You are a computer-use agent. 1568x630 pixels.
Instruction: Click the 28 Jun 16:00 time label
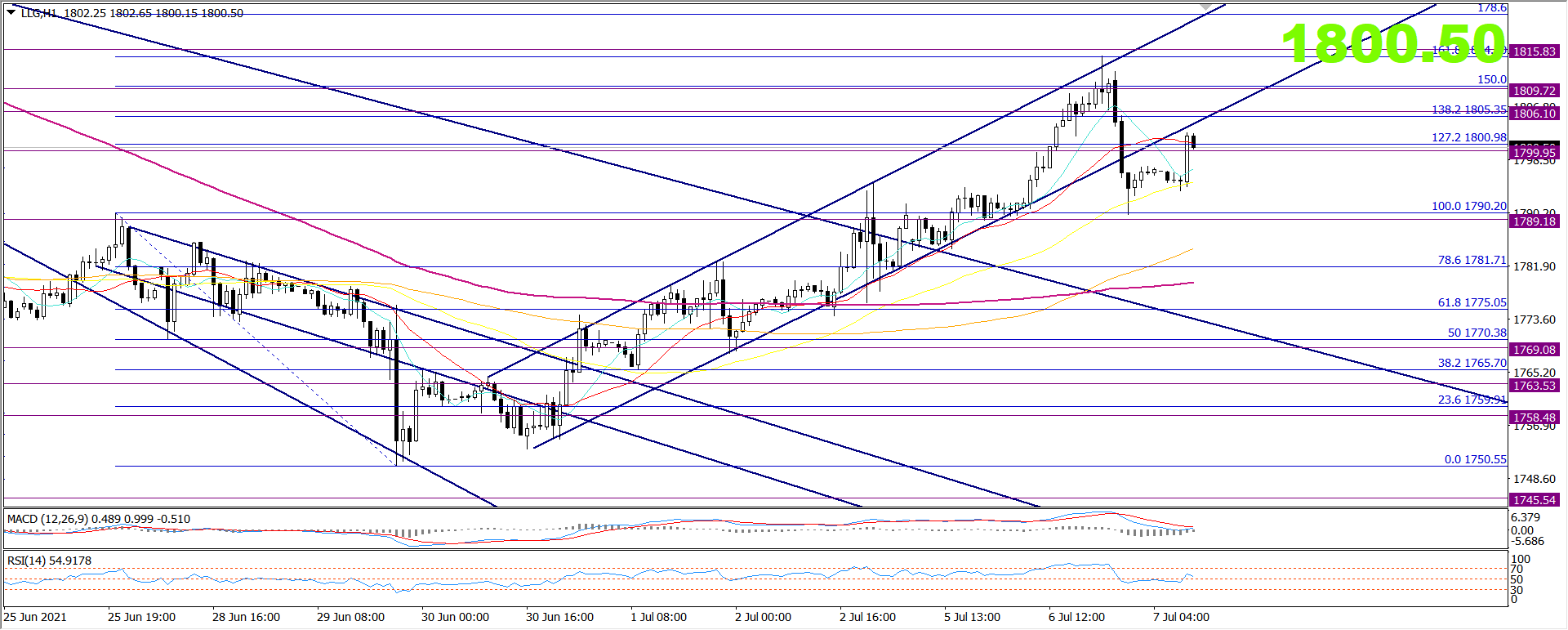pos(246,617)
